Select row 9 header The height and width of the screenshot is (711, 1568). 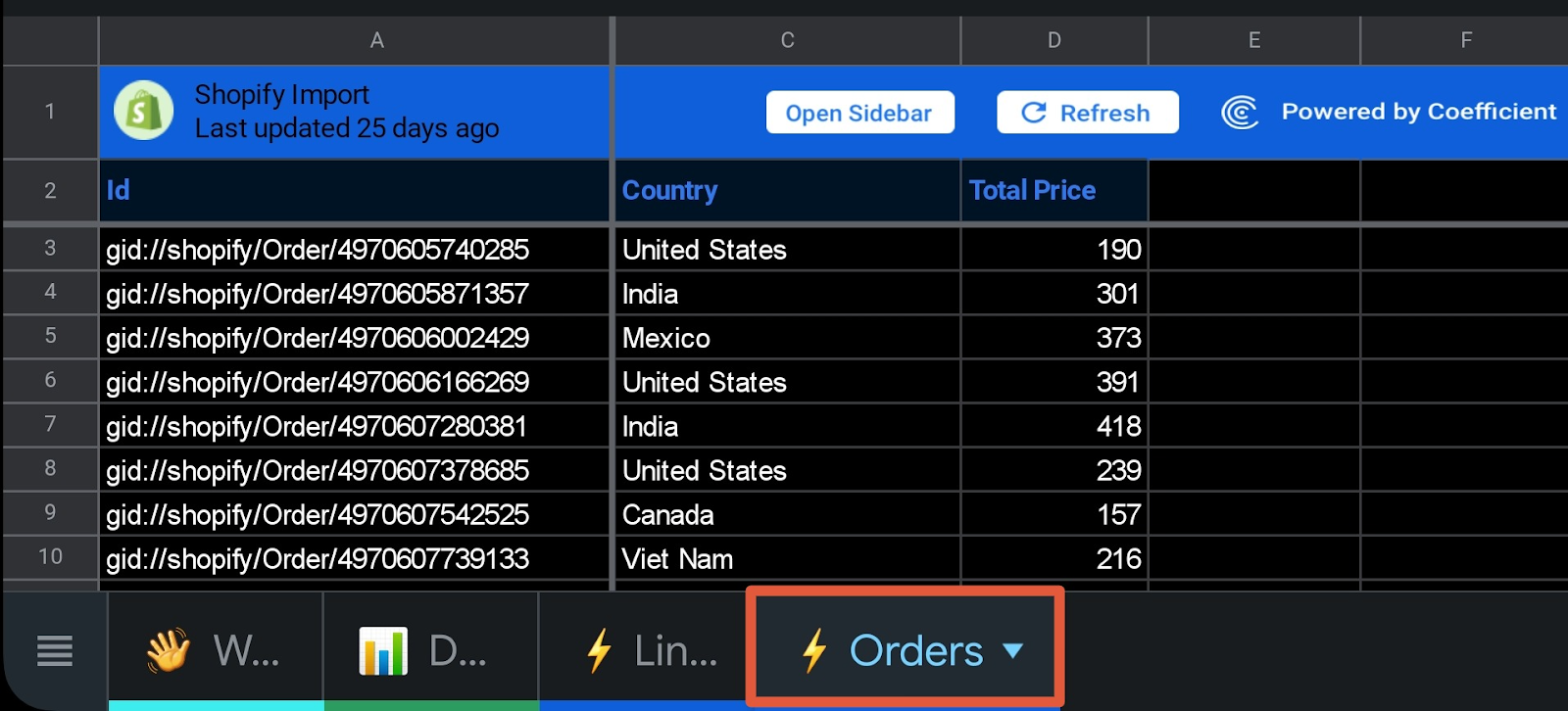pyautogui.click(x=50, y=512)
